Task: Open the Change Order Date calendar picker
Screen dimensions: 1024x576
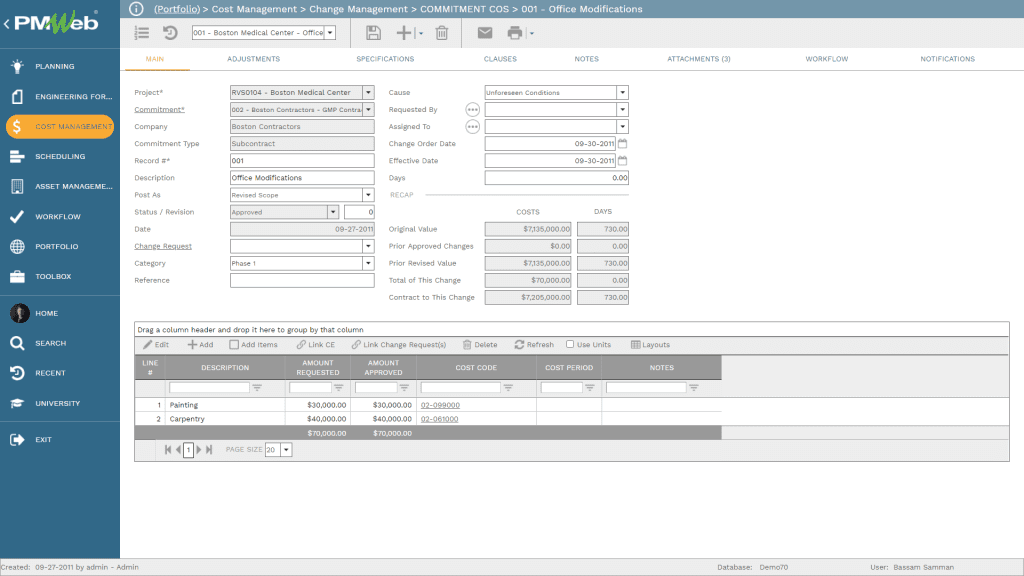Action: pyautogui.click(x=622, y=143)
